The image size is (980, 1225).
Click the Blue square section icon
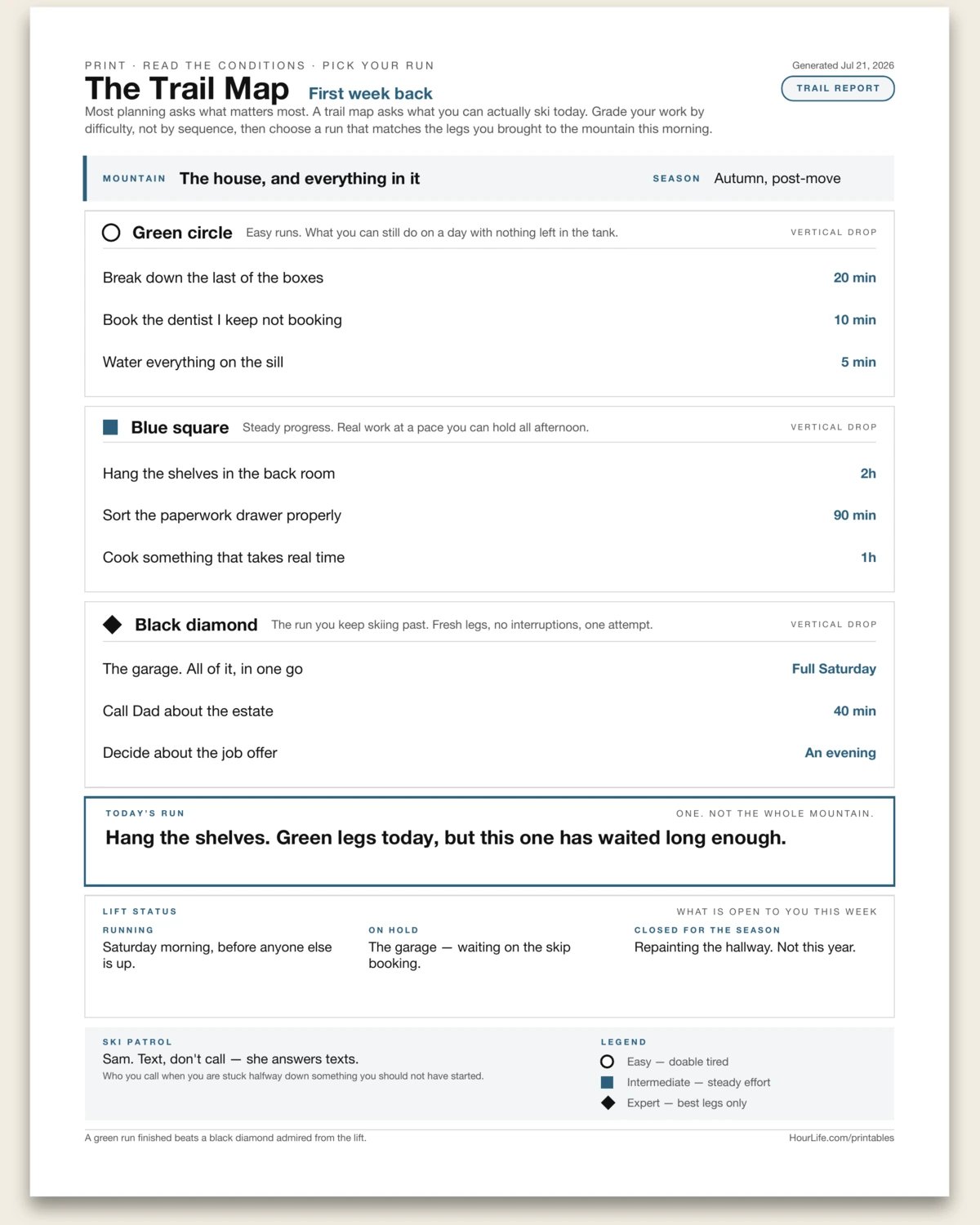[x=110, y=427]
